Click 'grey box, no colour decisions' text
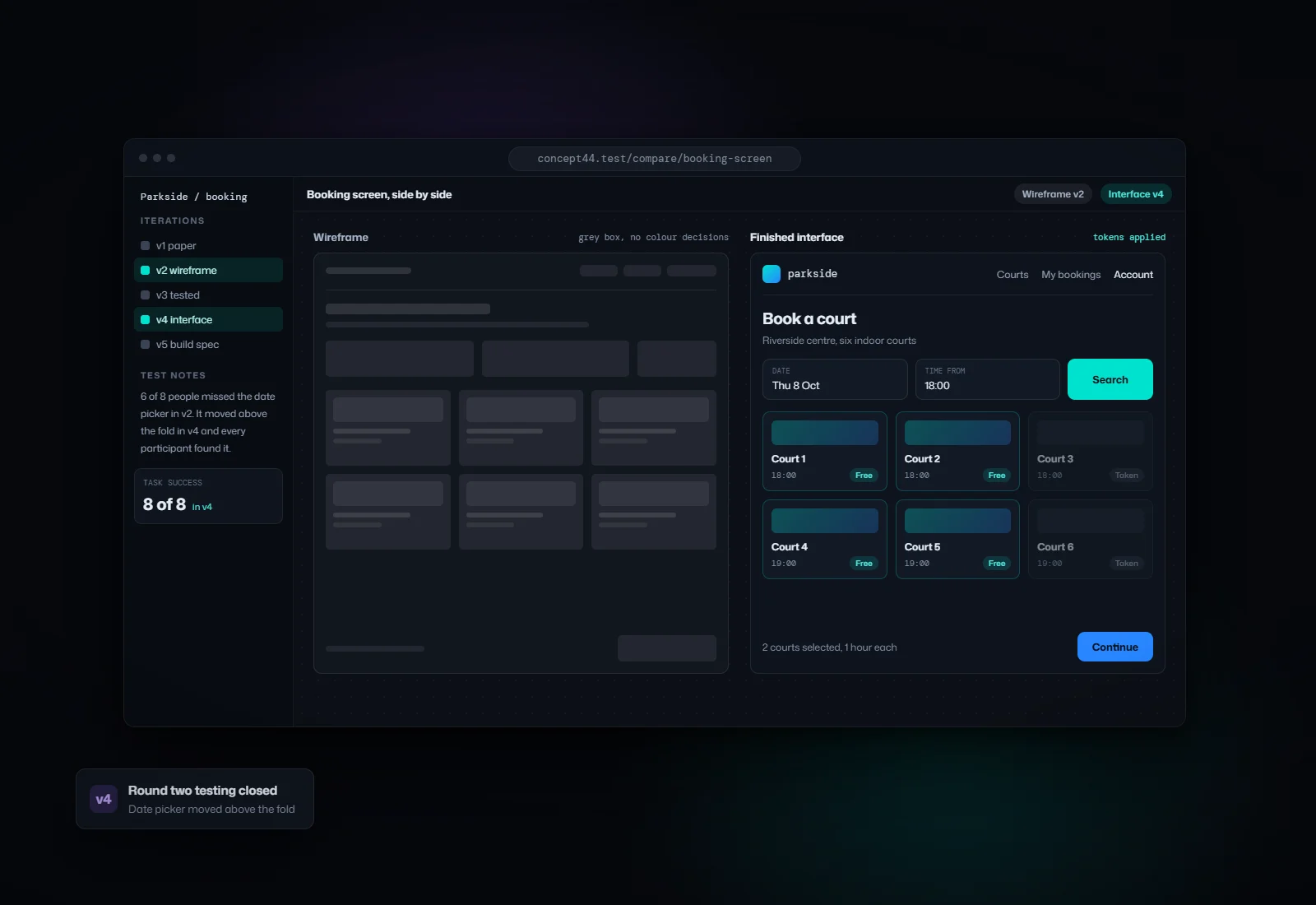The width and height of the screenshot is (1316, 905). click(653, 237)
